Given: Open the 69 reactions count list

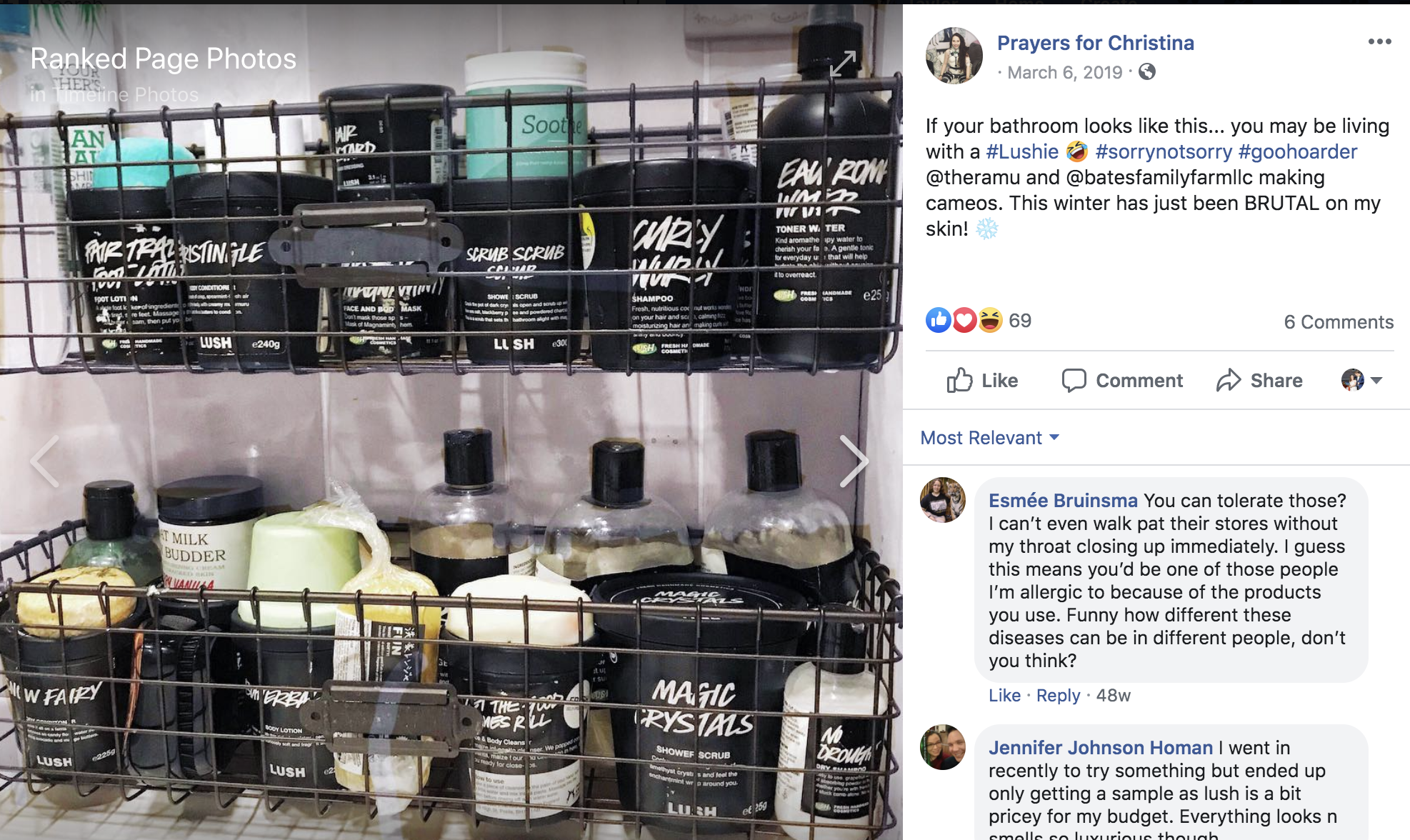Looking at the screenshot, I should point(1020,320).
